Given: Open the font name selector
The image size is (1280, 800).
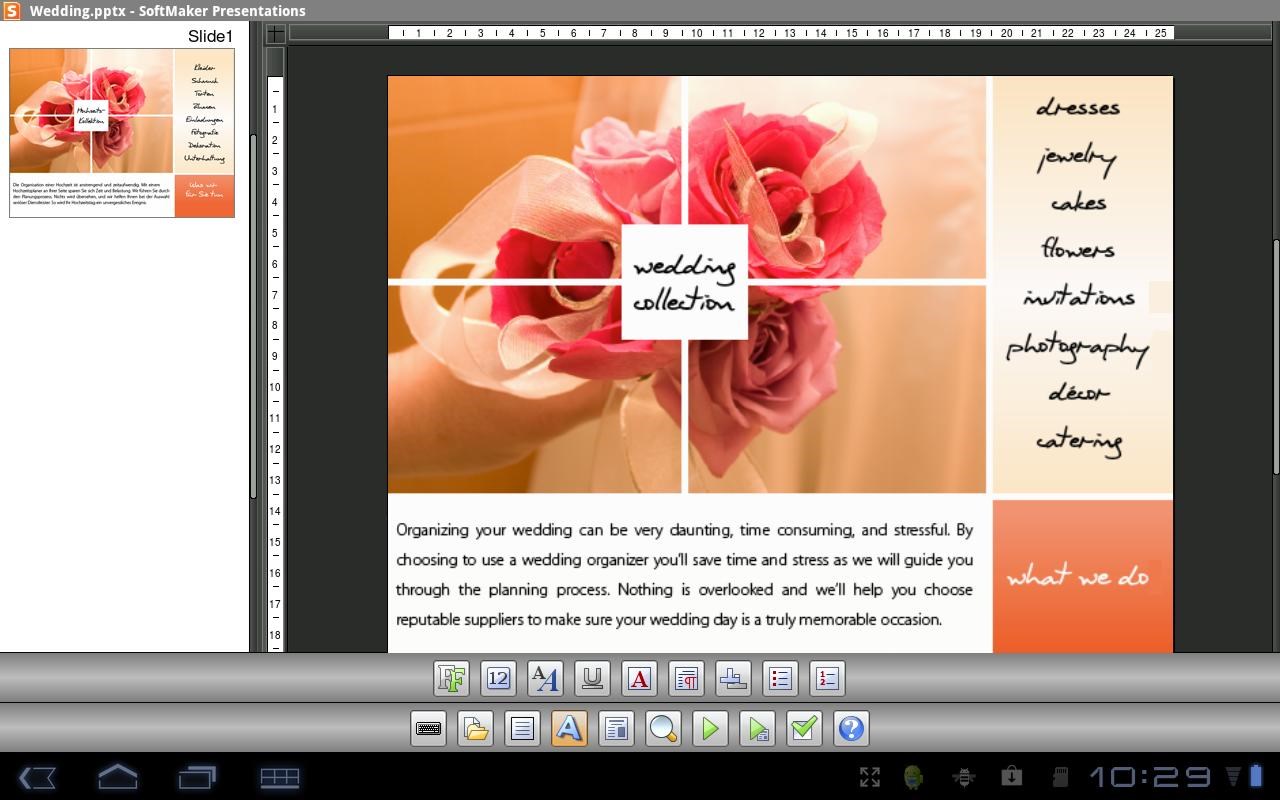Looking at the screenshot, I should tap(453, 678).
